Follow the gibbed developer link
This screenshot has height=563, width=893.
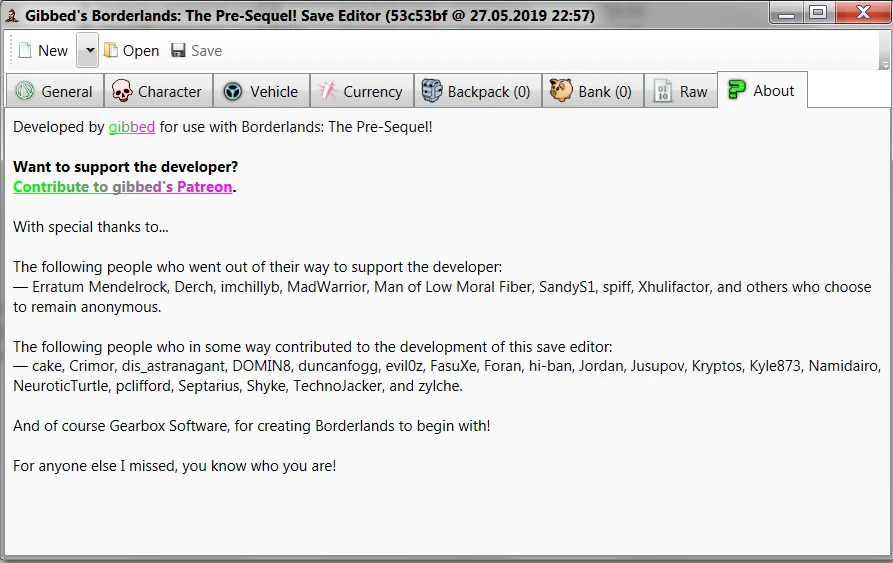131,127
